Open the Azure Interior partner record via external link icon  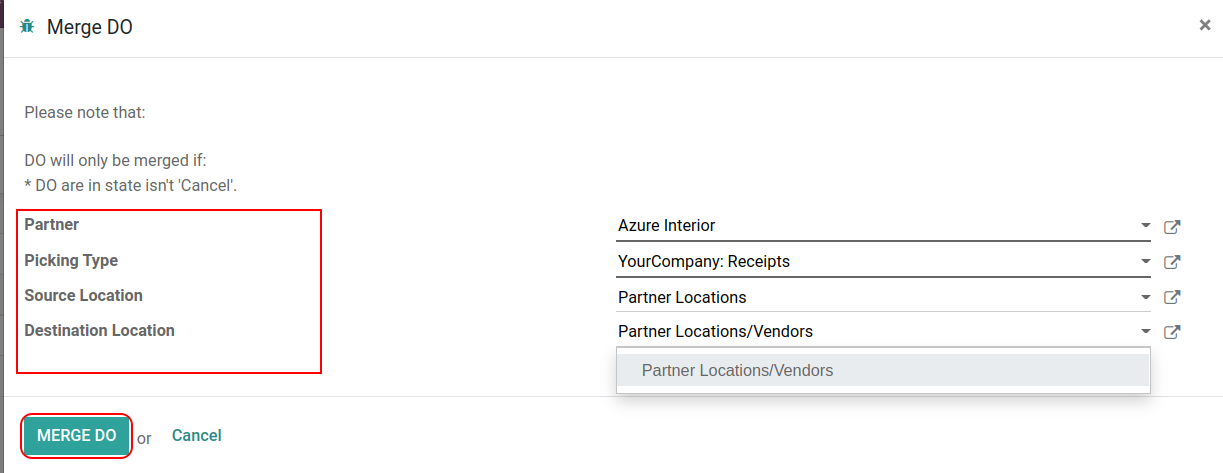pos(1172,227)
